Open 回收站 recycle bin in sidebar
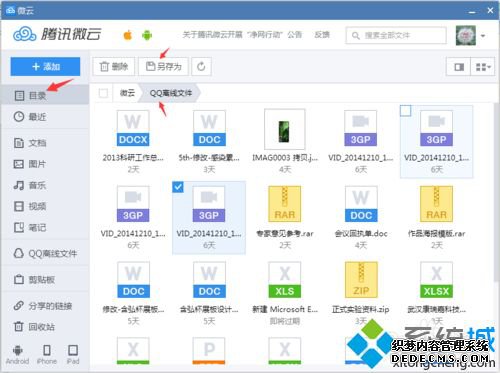This screenshot has height=373, width=500. (x=45, y=327)
